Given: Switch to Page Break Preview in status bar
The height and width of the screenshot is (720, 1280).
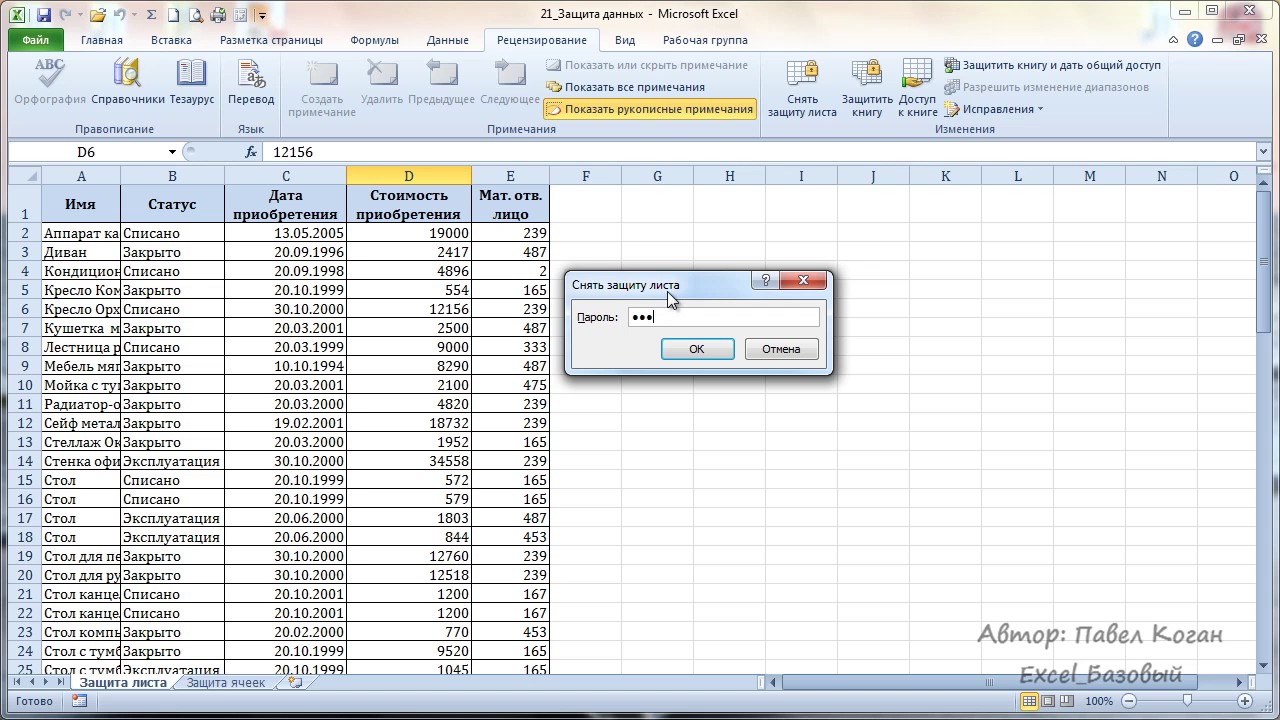Looking at the screenshot, I should pyautogui.click(x=1067, y=701).
